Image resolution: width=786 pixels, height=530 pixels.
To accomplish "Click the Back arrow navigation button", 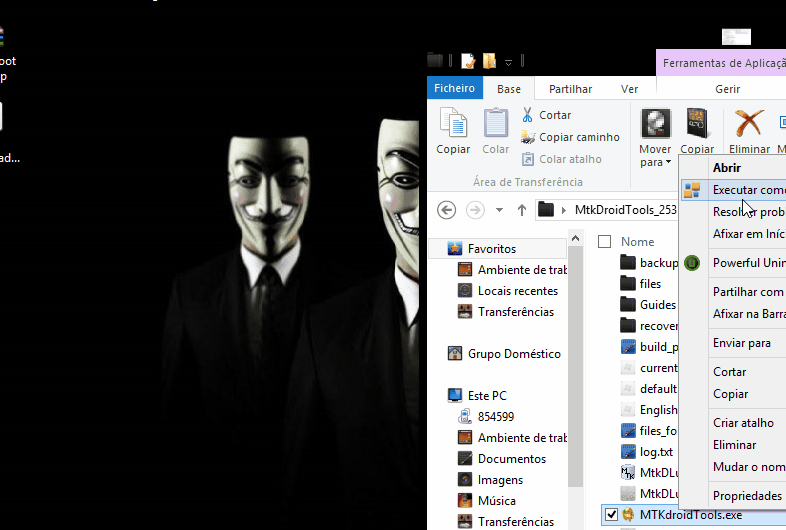I will tap(447, 210).
